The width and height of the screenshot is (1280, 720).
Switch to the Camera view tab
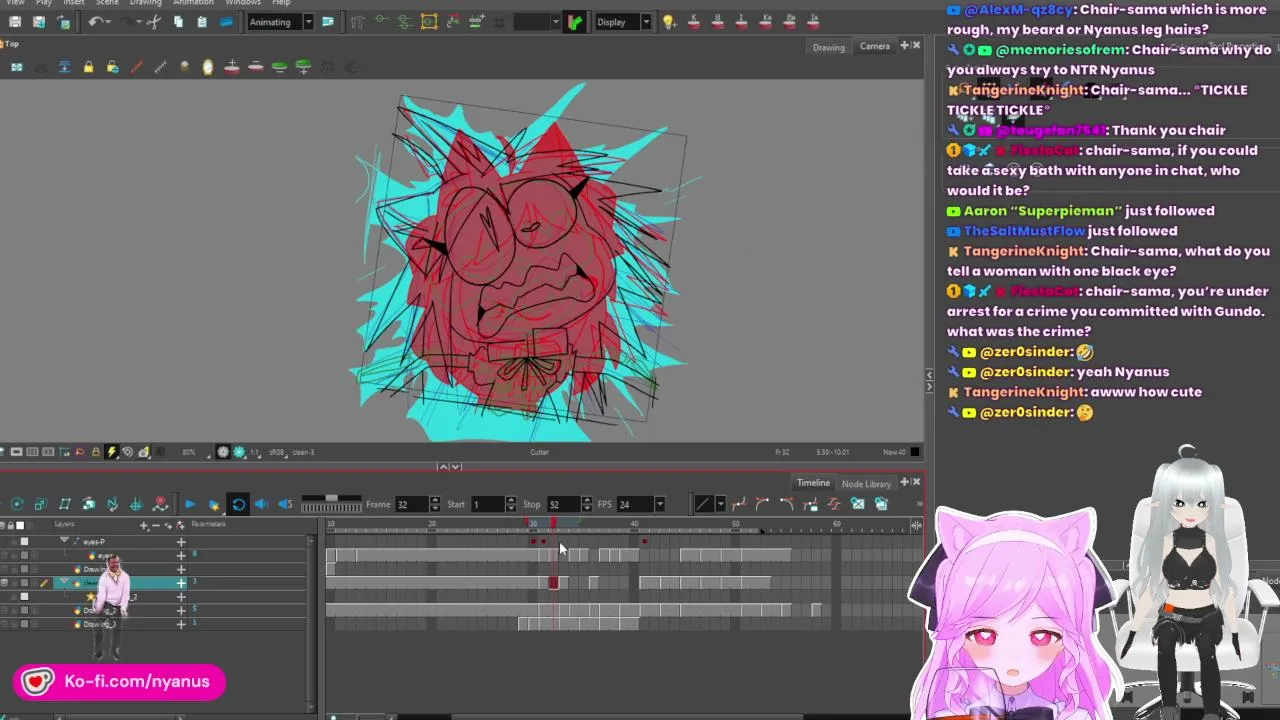coord(874,46)
